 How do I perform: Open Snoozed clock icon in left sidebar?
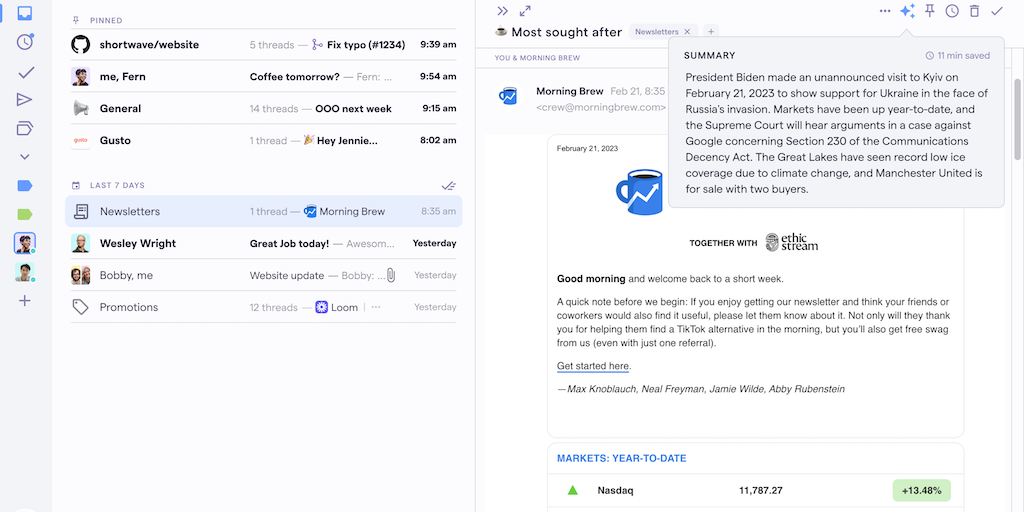click(x=25, y=42)
